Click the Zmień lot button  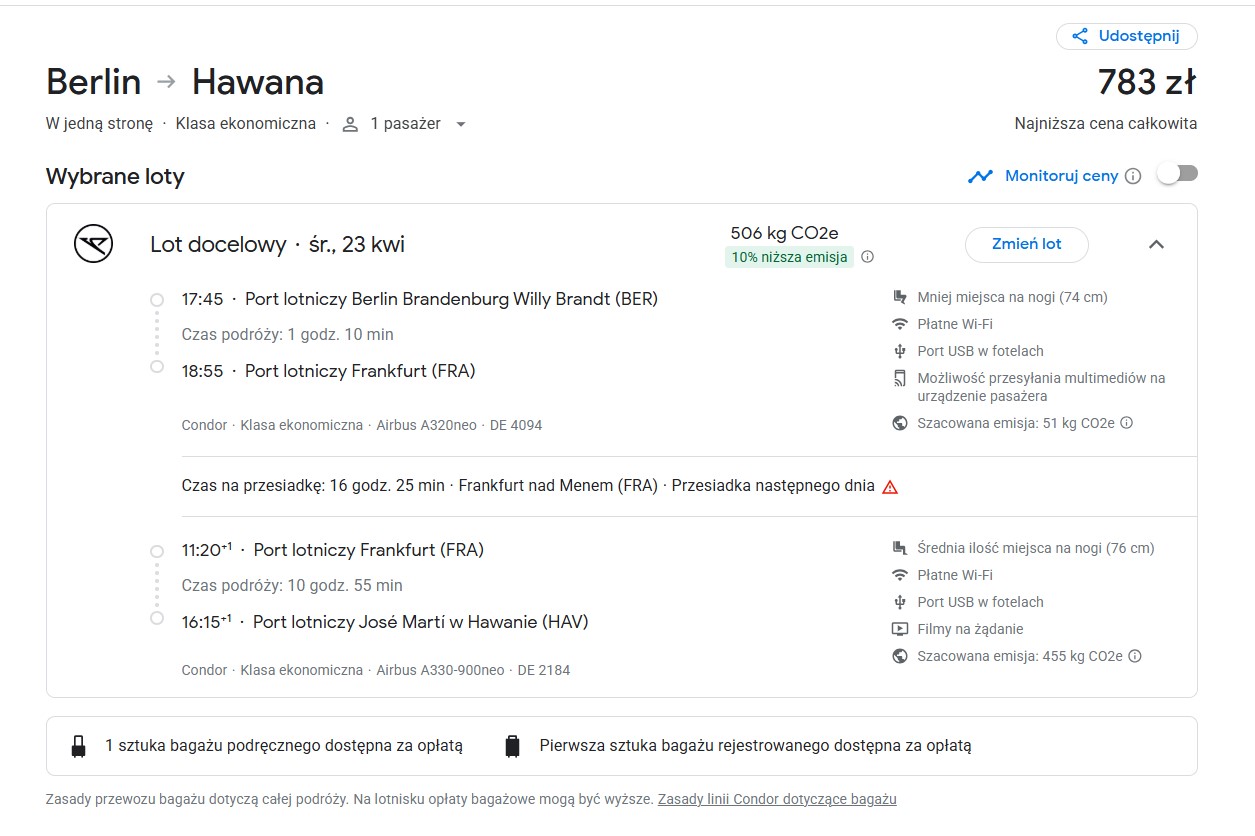point(1027,244)
